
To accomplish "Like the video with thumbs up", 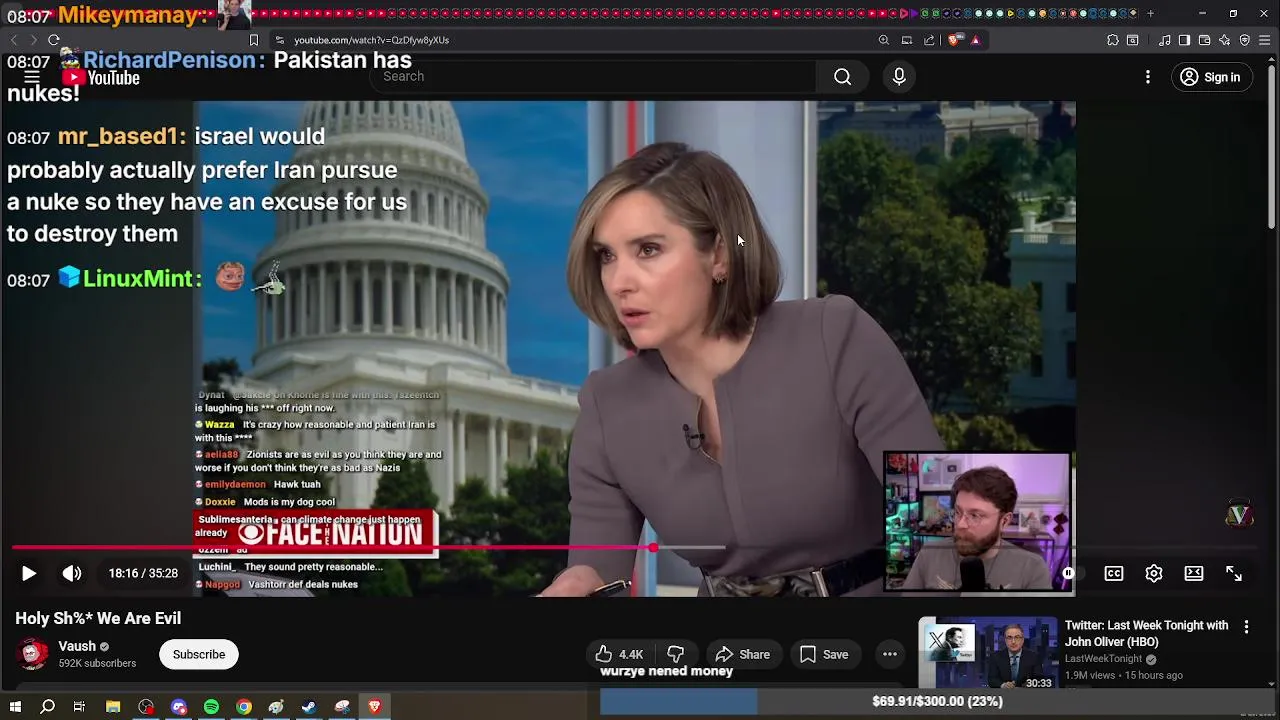I will [x=619, y=654].
